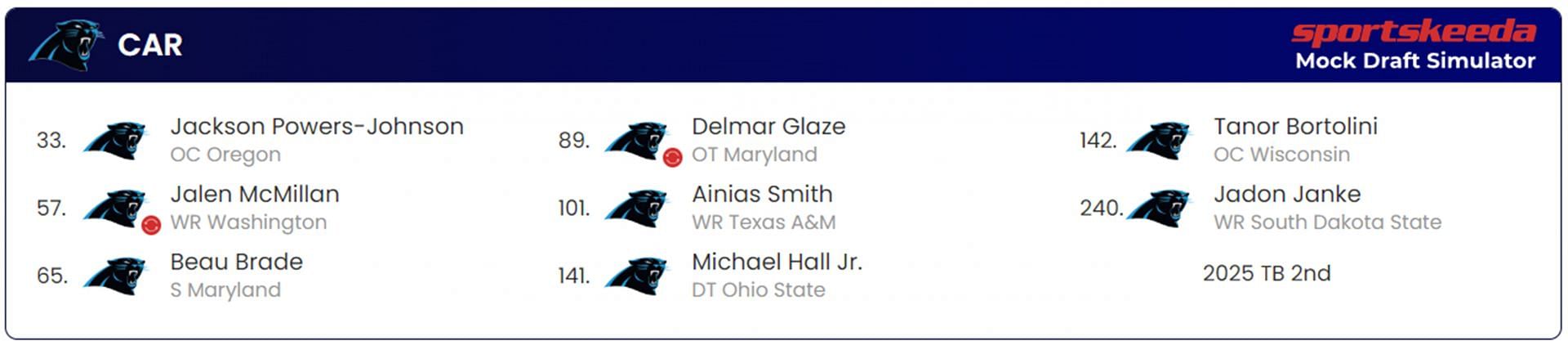Screen dimensions: 1568x341
Task: Select player Michael Hall Jr.
Action: coord(776,262)
